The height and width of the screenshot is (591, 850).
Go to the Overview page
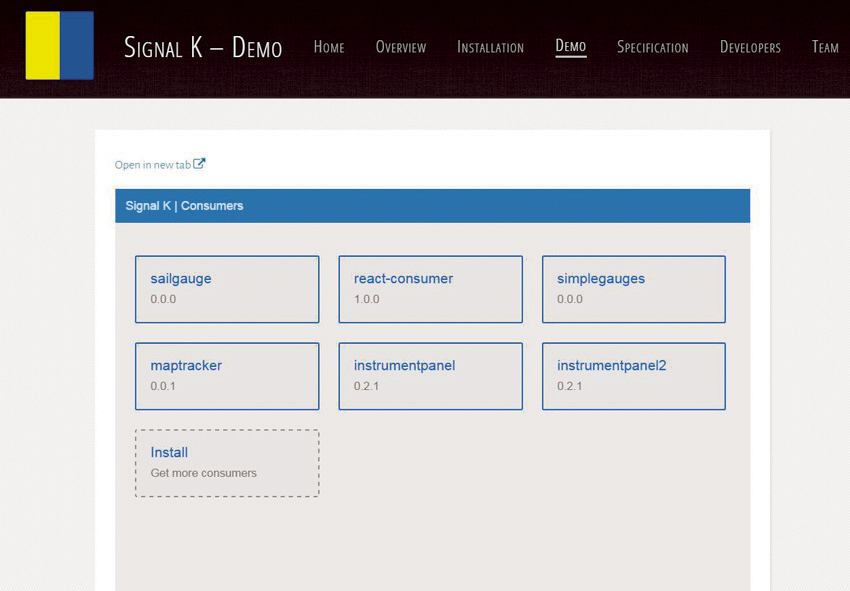point(401,47)
